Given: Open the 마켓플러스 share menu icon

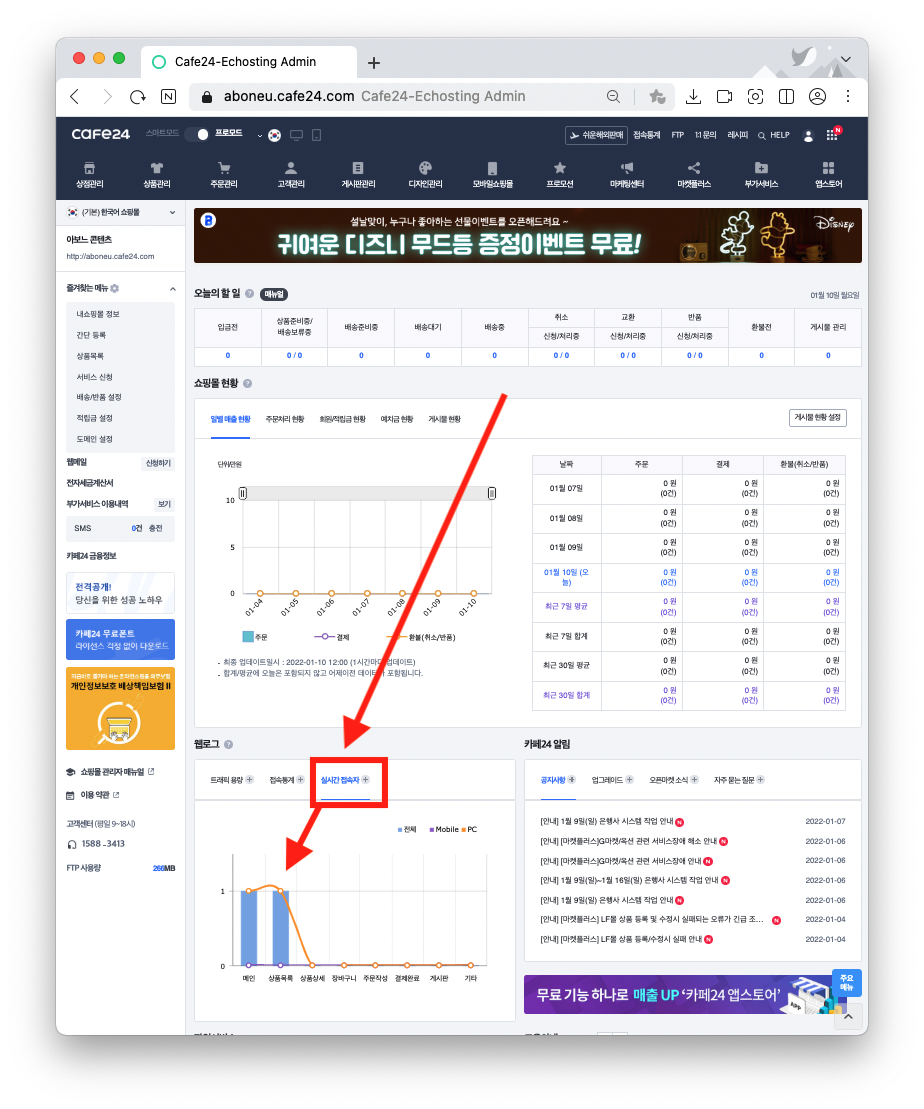Looking at the screenshot, I should [694, 168].
